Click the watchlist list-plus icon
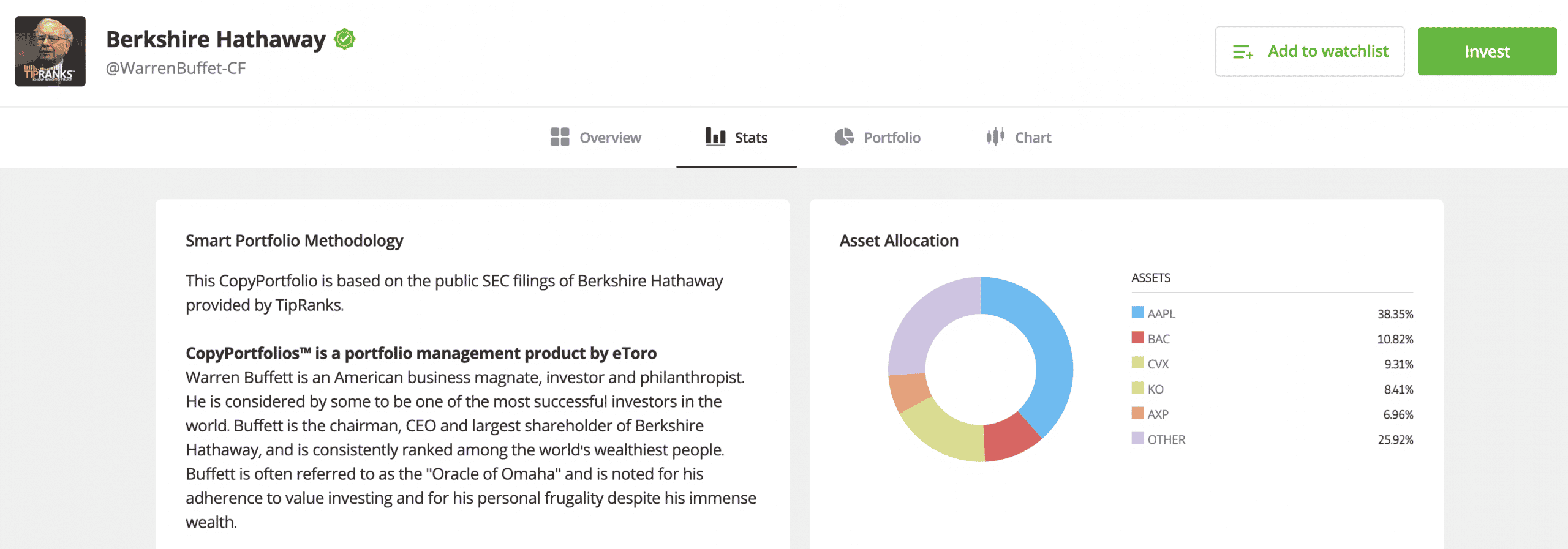The width and height of the screenshot is (1568, 549). [x=1243, y=52]
